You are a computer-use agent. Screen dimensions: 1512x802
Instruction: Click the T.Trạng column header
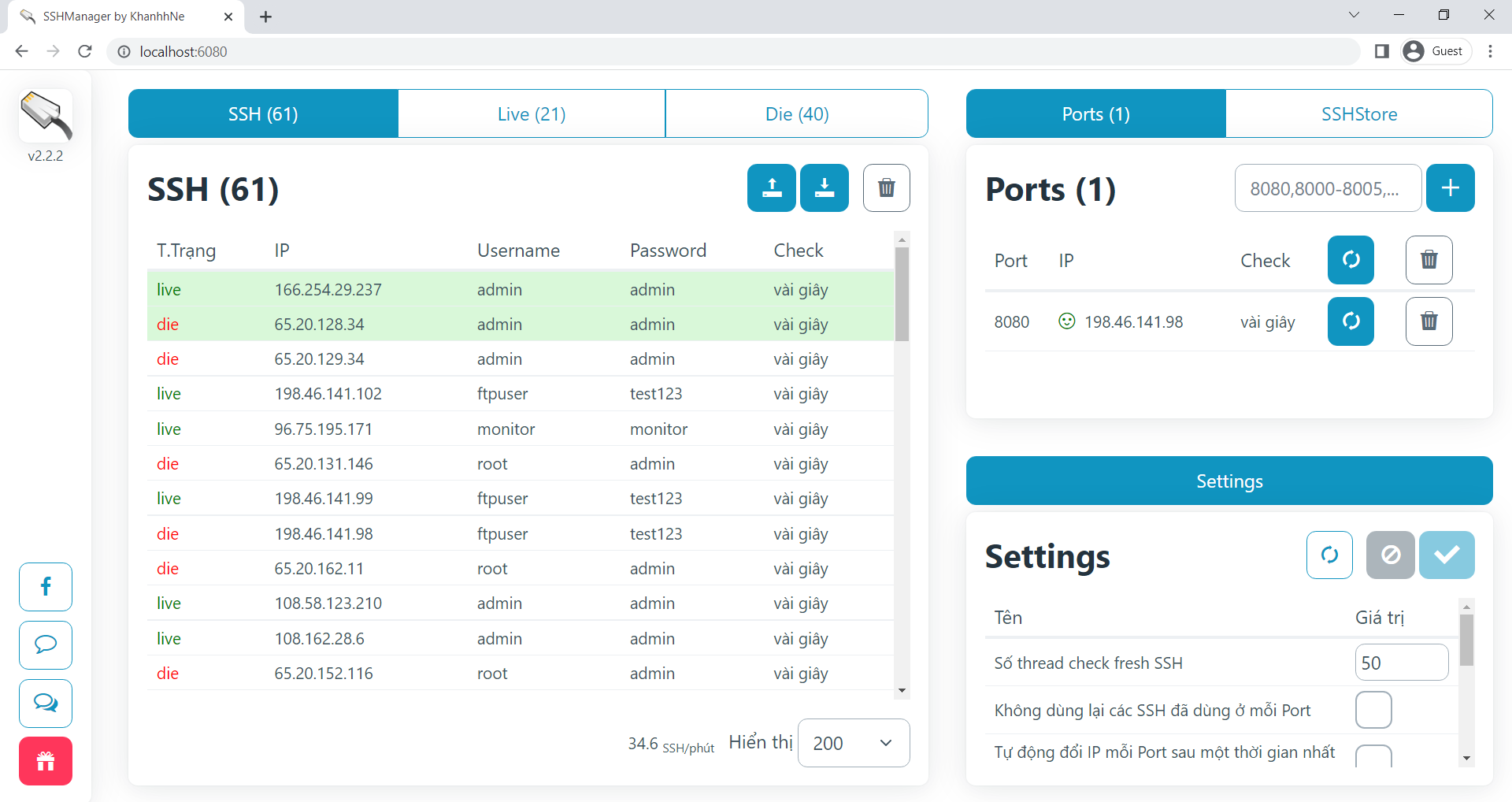187,251
